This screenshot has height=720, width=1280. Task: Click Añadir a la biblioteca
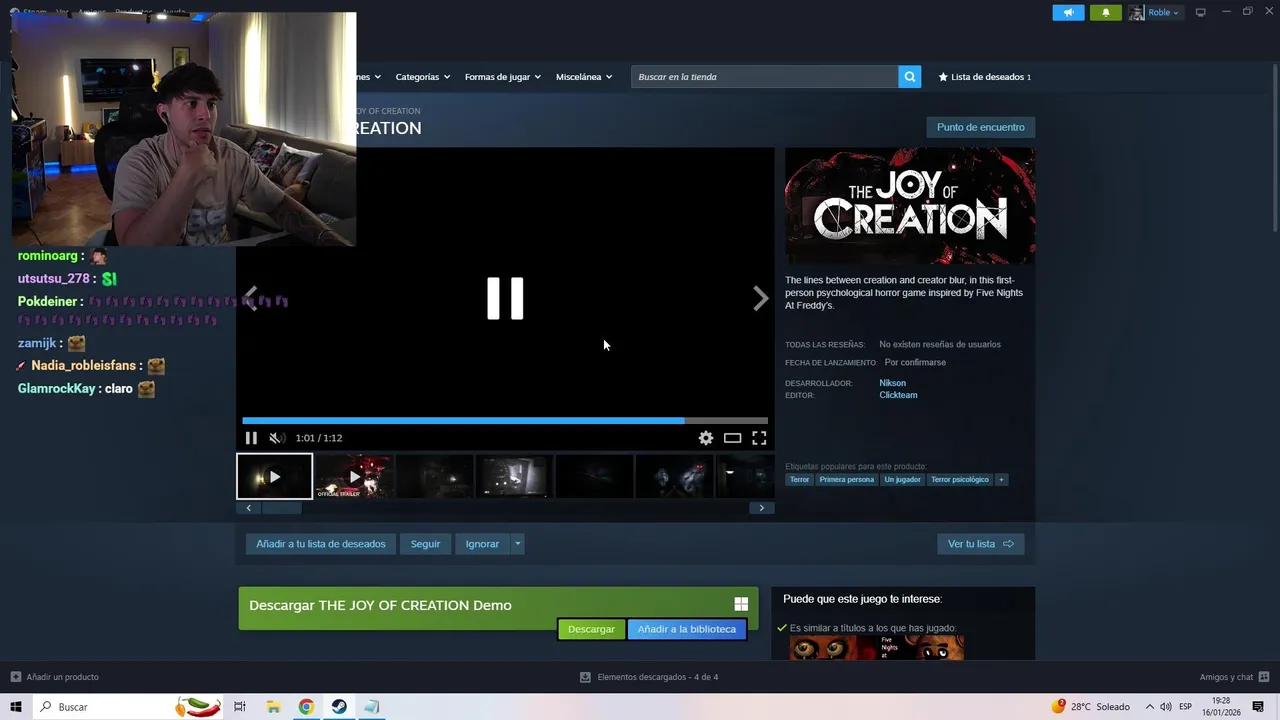click(x=686, y=629)
